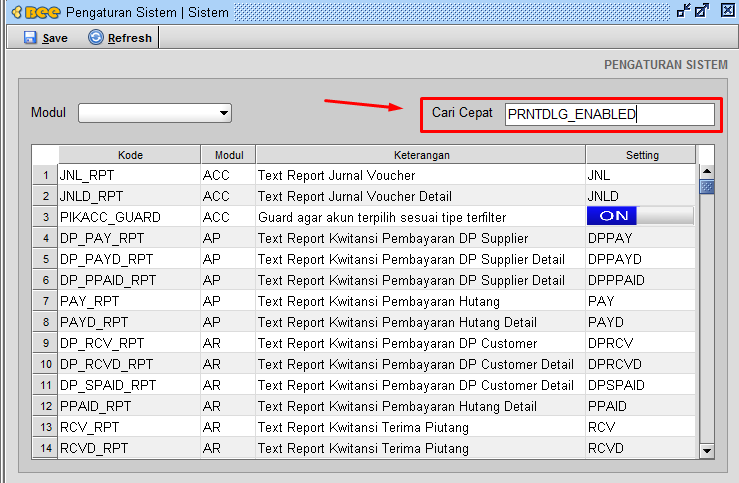Select the DP_PAY_RPT code cell

click(x=130, y=238)
